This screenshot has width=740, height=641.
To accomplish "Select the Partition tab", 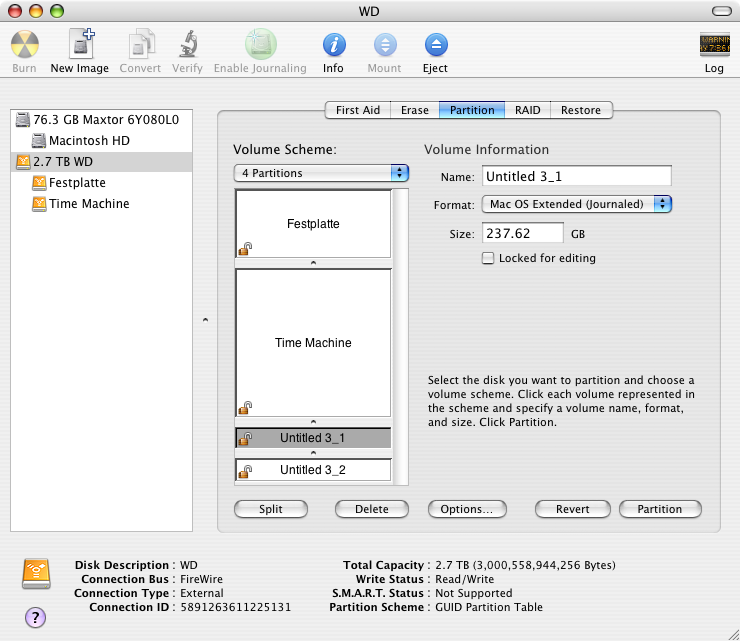I will pyautogui.click(x=472, y=110).
